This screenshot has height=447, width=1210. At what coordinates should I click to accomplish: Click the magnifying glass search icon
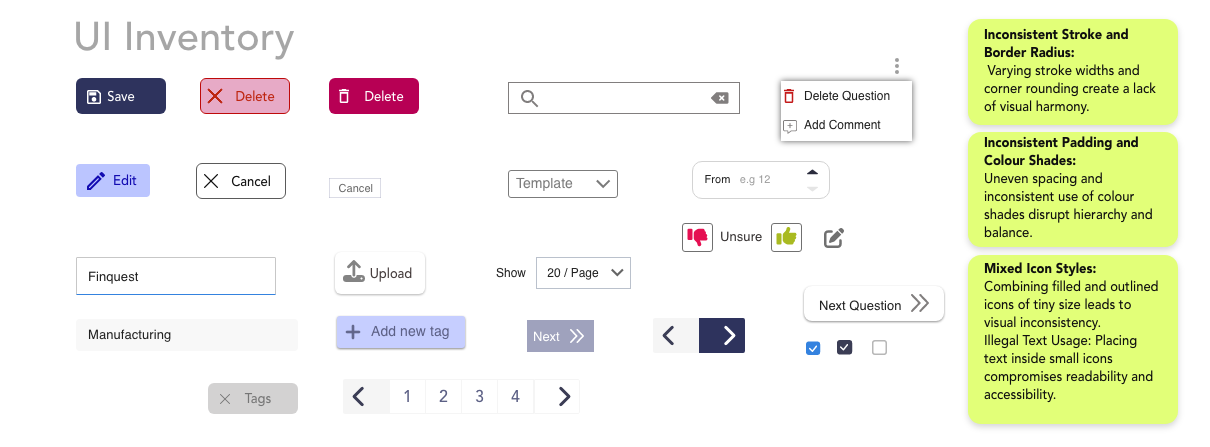click(530, 98)
